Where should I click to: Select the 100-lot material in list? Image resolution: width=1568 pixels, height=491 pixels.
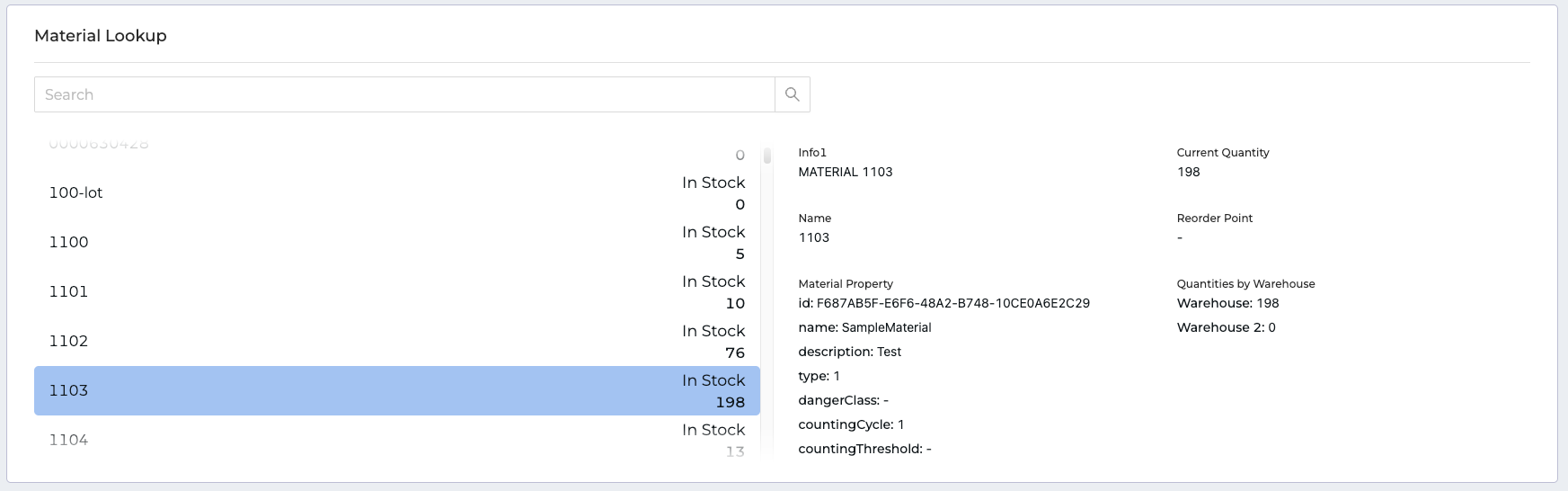pos(396,193)
